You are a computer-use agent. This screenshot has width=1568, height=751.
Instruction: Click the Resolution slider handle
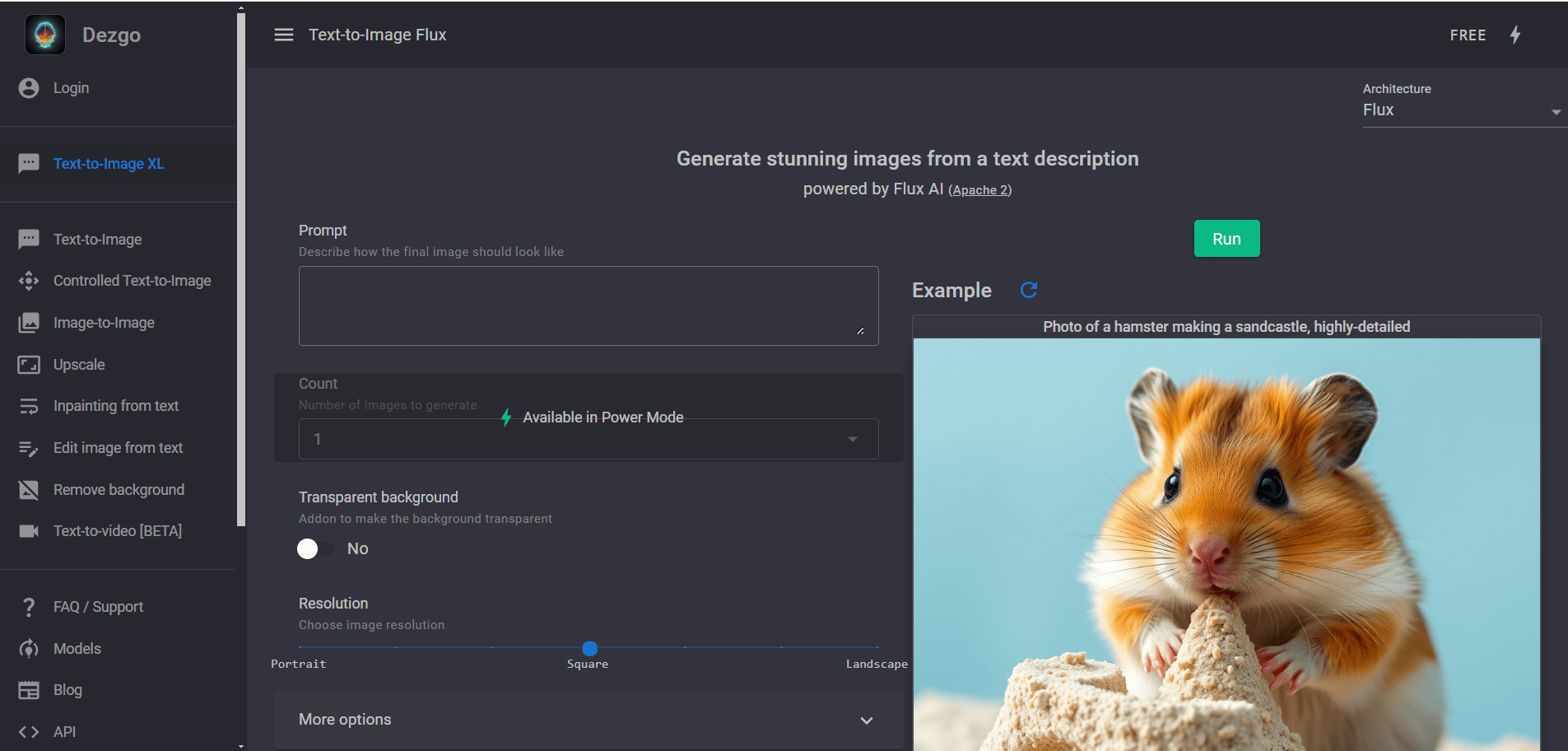point(589,648)
